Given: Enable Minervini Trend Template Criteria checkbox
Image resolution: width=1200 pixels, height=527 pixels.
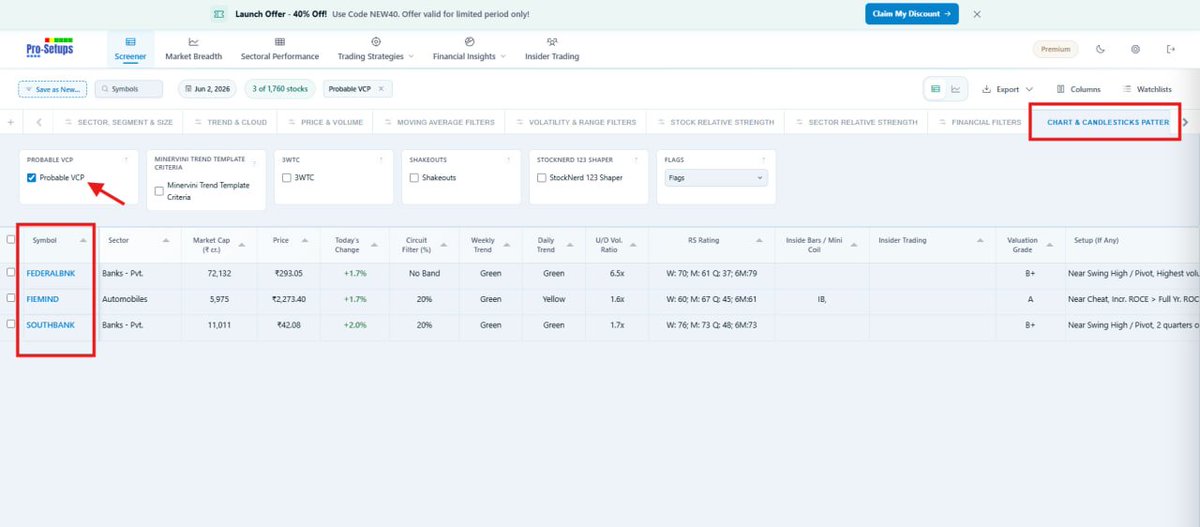Looking at the screenshot, I should [160, 191].
